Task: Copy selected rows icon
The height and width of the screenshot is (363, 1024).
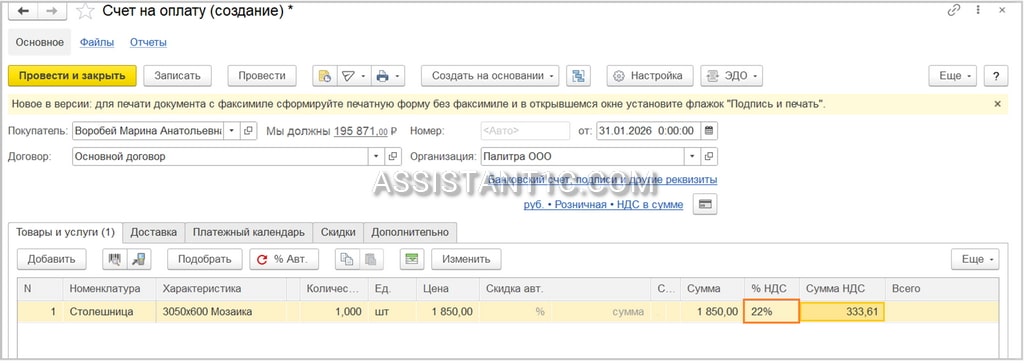Action: point(347,259)
